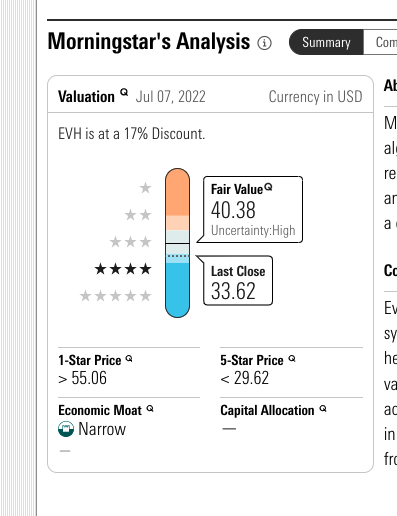Click the Fair Value 40.38 callout
The image size is (397, 516).
[253, 209]
